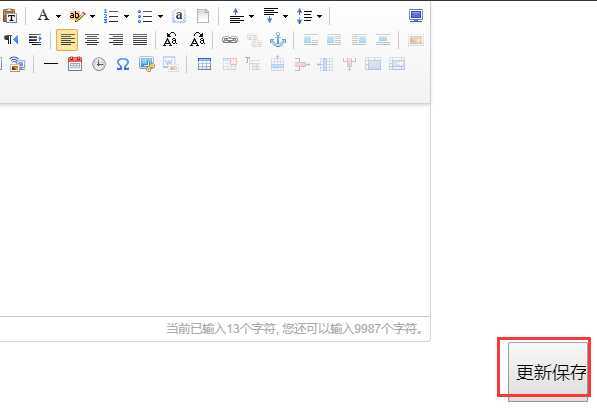Click image default float (none) icon
Screen dimensions: 597x410
coord(311,40)
